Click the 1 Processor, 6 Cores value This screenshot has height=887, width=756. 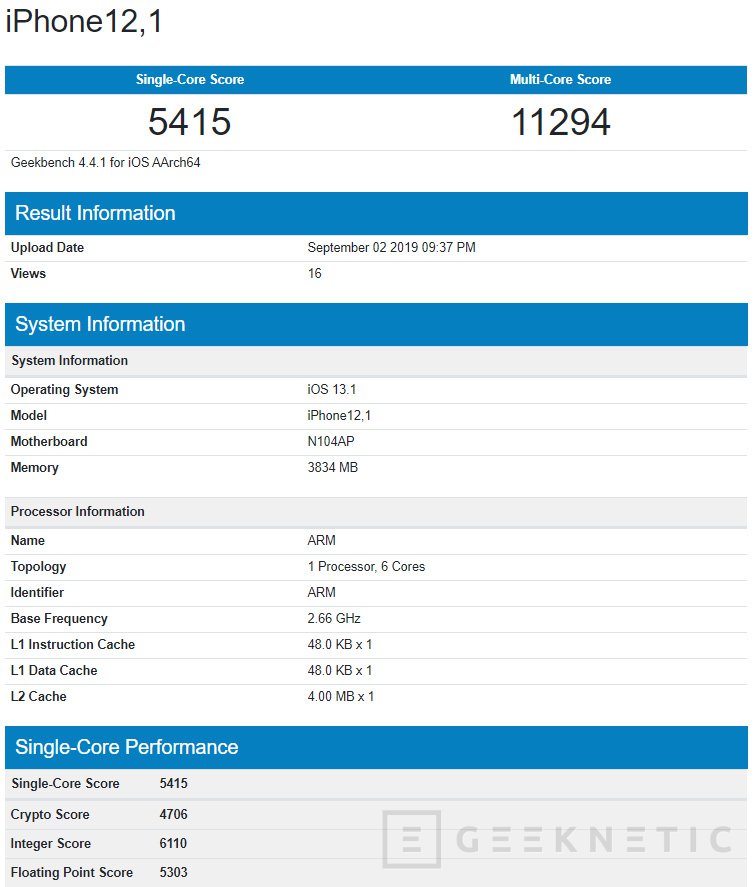(366, 567)
